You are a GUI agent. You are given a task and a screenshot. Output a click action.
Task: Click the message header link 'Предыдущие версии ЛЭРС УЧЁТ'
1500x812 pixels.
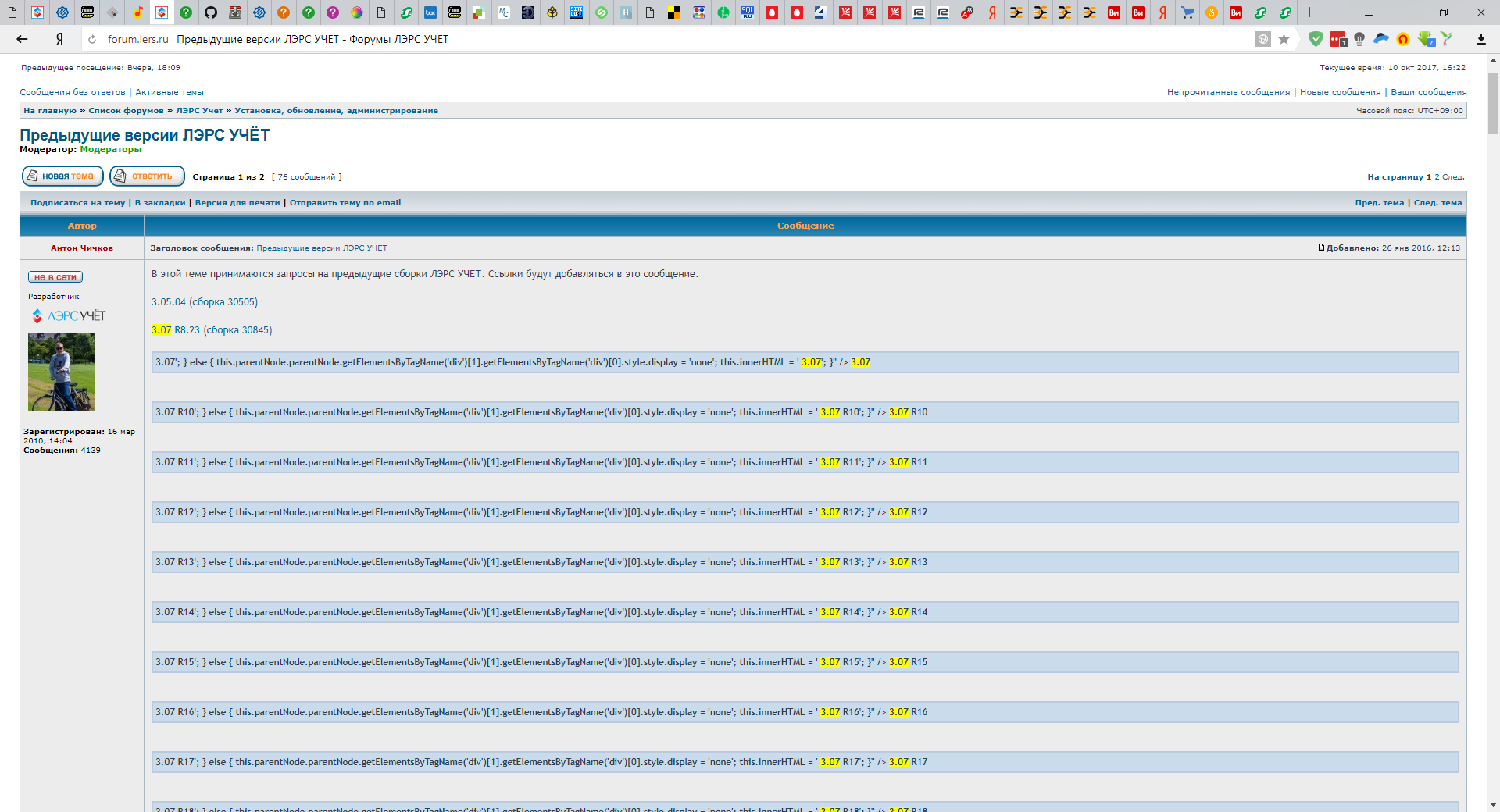pyautogui.click(x=322, y=248)
